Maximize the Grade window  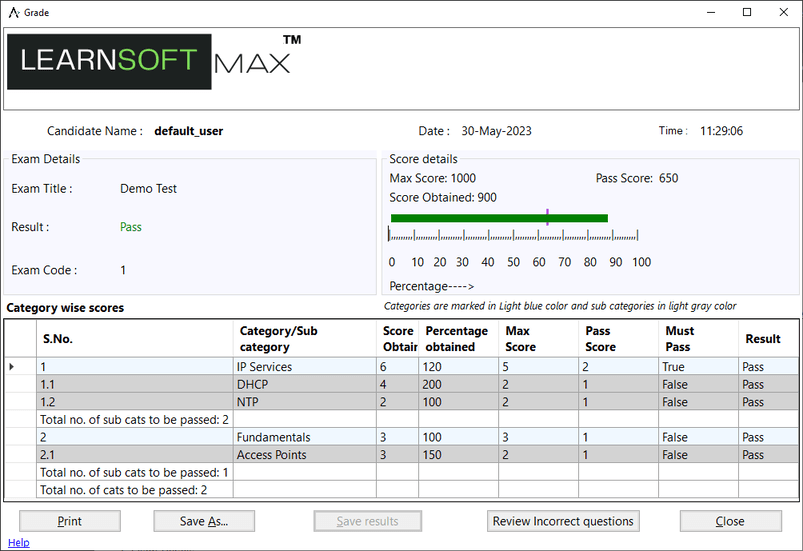click(747, 12)
